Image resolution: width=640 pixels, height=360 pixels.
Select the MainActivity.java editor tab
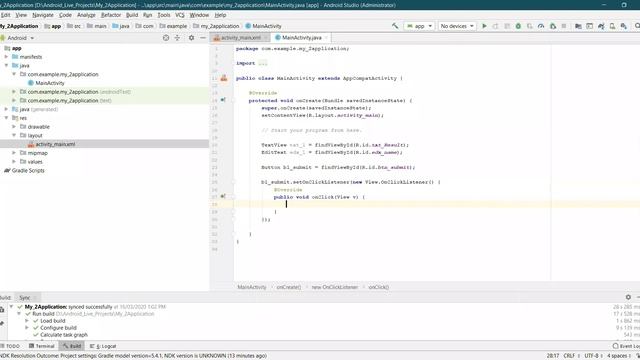point(302,38)
